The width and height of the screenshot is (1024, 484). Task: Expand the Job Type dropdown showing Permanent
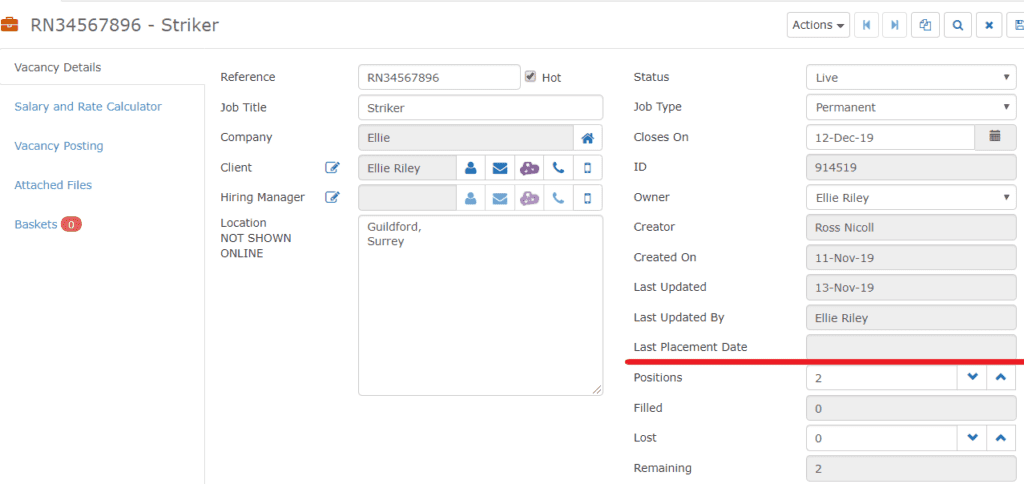(x=911, y=107)
